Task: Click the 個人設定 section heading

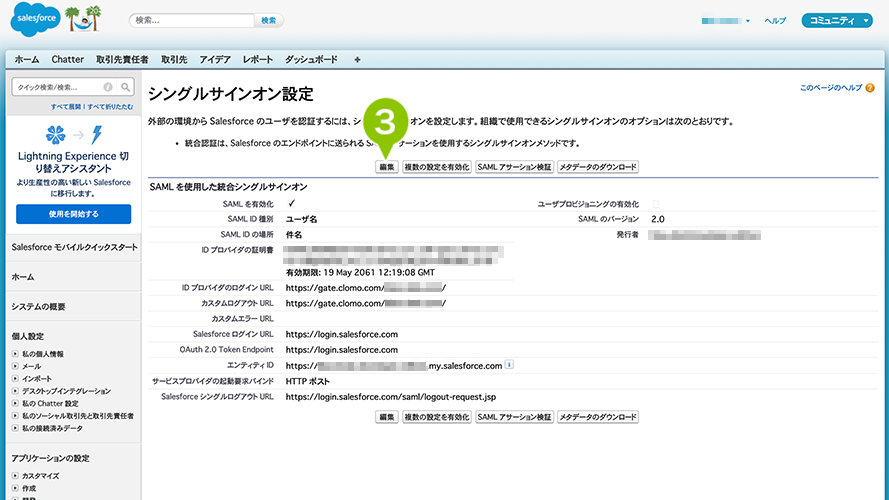Action: click(x=28, y=336)
